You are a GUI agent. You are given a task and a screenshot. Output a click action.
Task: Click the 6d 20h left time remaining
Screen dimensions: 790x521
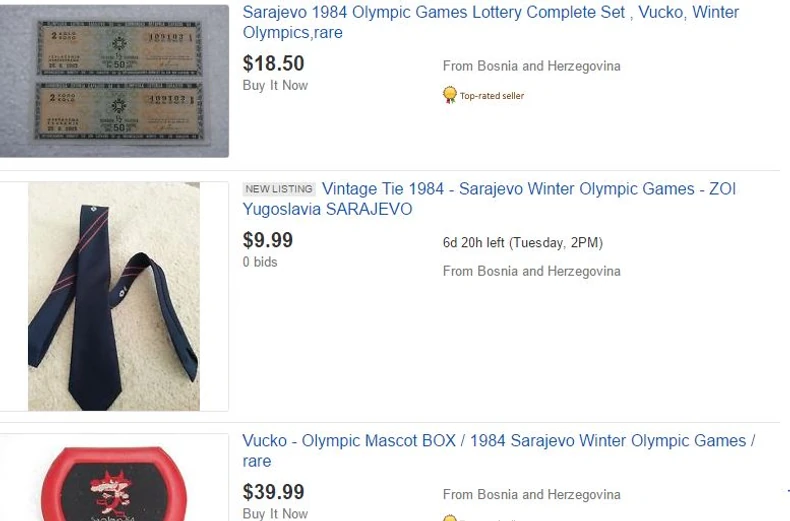coord(522,243)
